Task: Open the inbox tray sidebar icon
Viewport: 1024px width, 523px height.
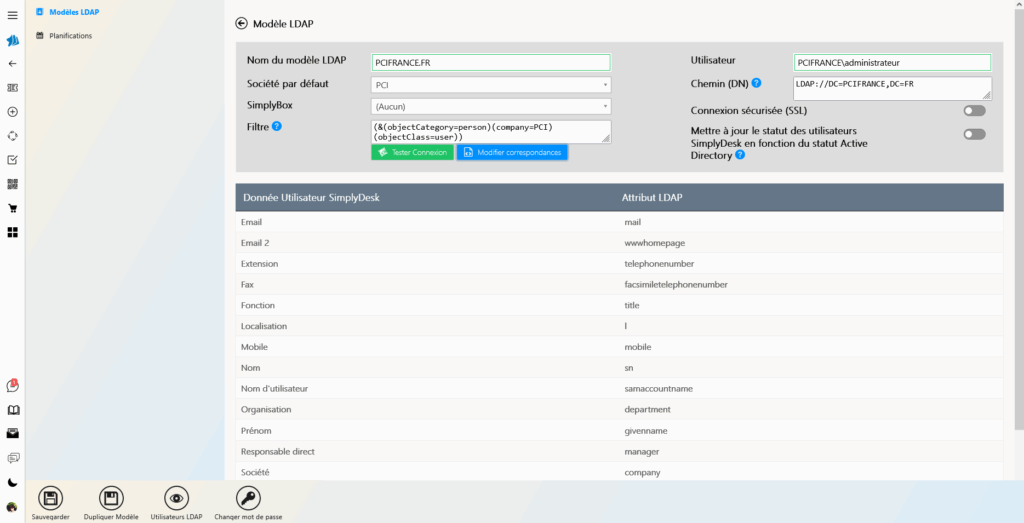Action: click(x=12, y=434)
